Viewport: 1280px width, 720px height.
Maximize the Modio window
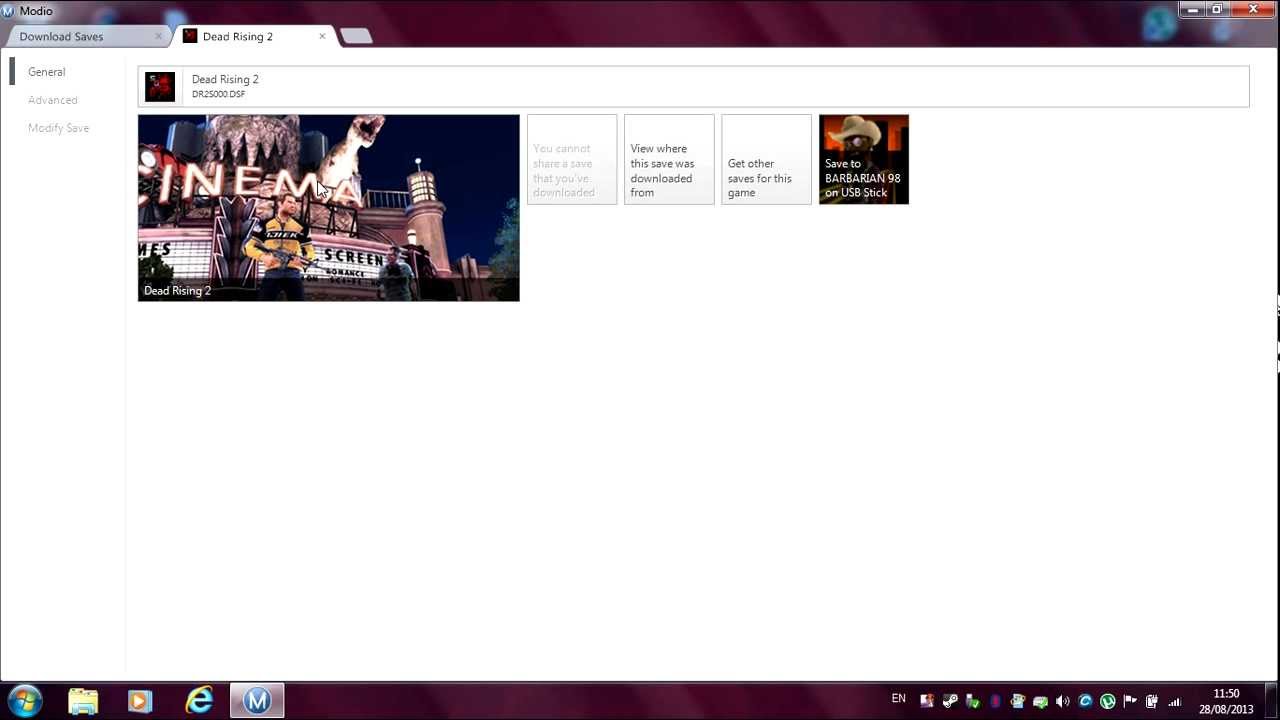(1217, 9)
